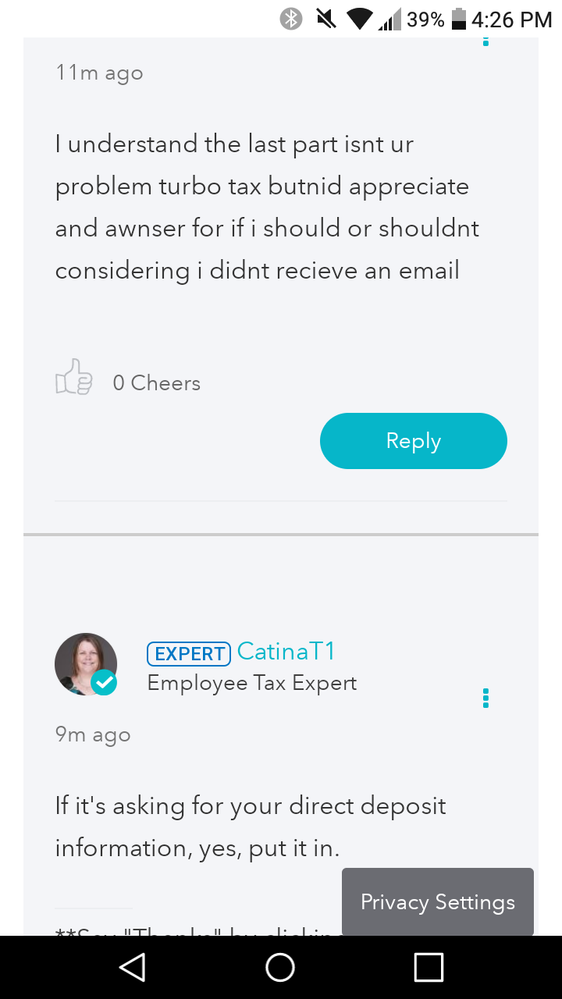Tap the EXPERT badge label
Screen dimensions: 562x999
(x=189, y=654)
